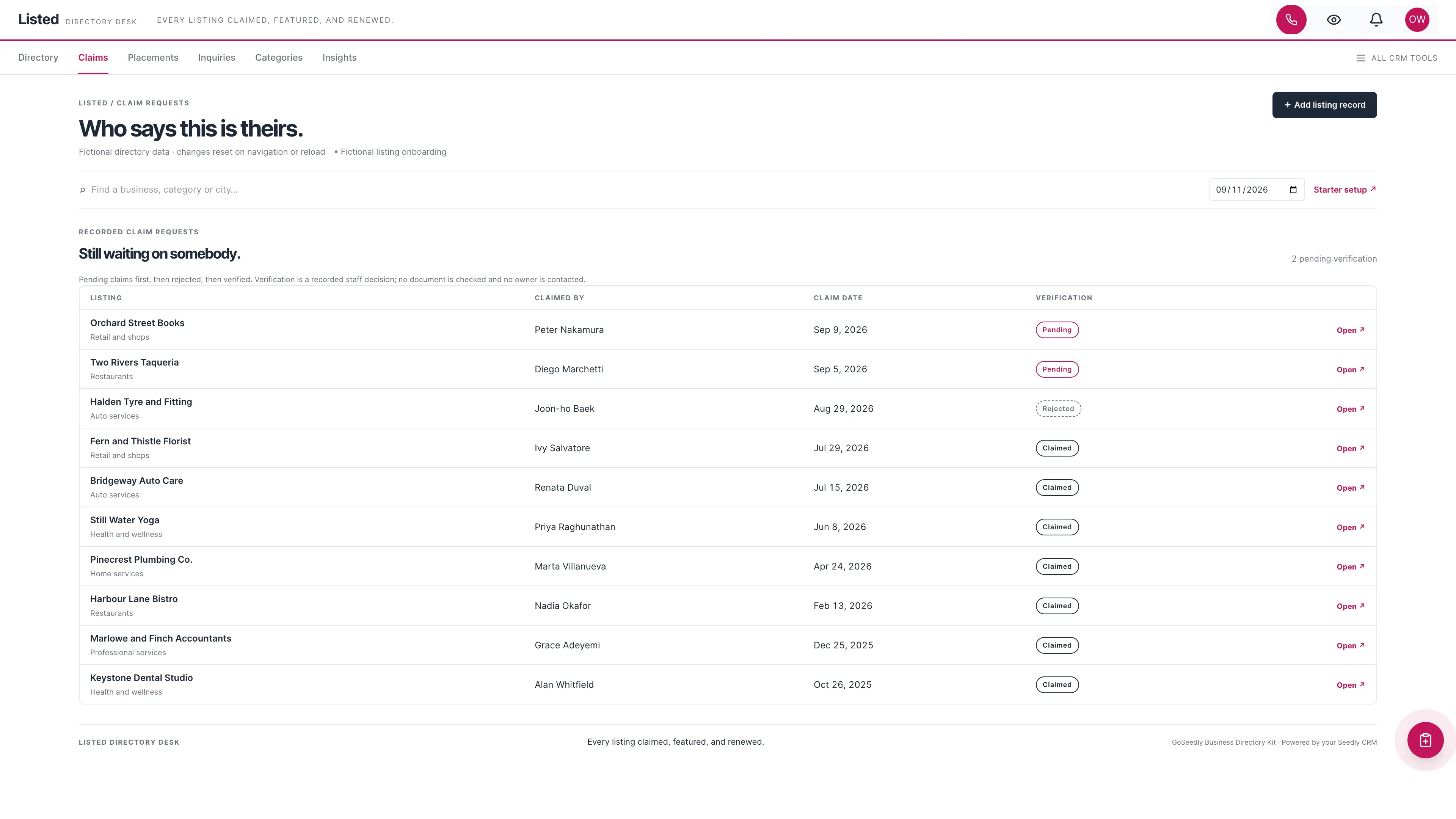
Task: Click the CLAIM DATE column header
Action: tap(838, 298)
